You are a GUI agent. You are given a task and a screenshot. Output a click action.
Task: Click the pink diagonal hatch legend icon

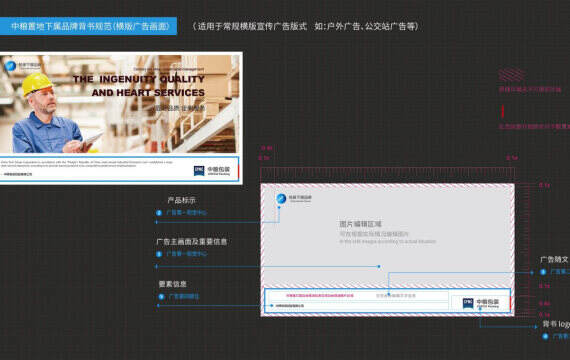[x=511, y=75]
